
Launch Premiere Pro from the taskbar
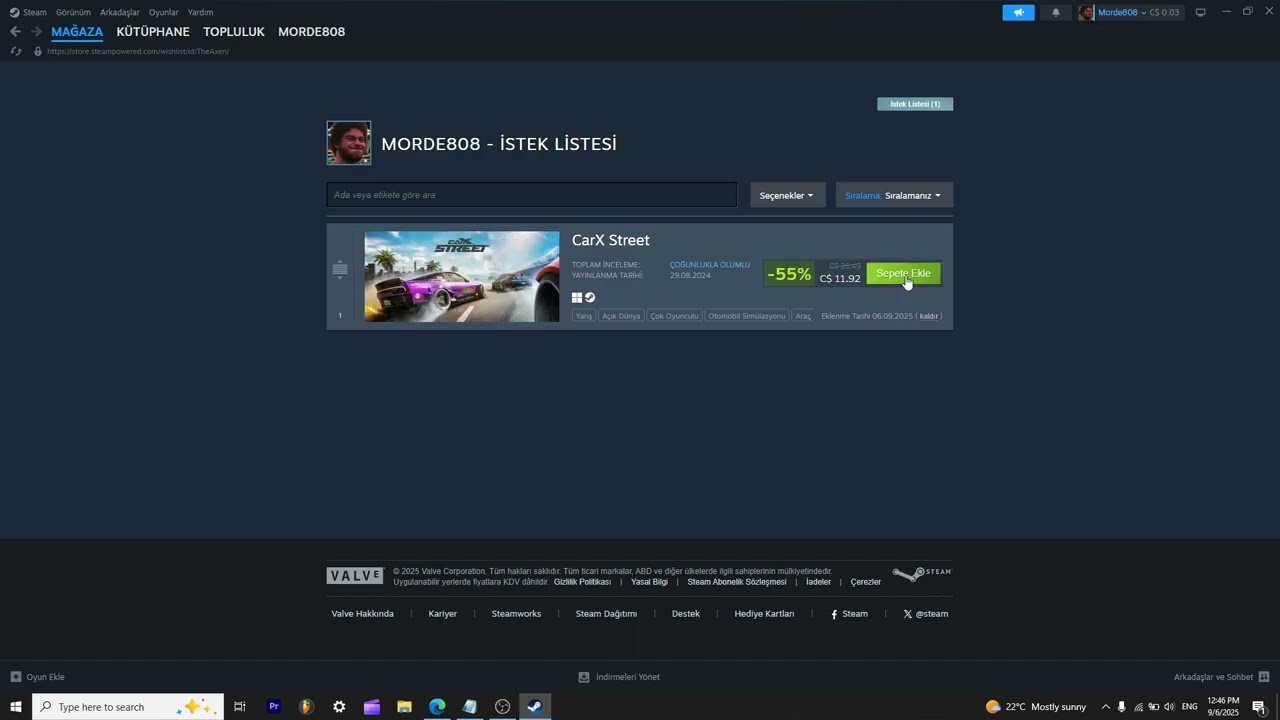click(x=274, y=707)
